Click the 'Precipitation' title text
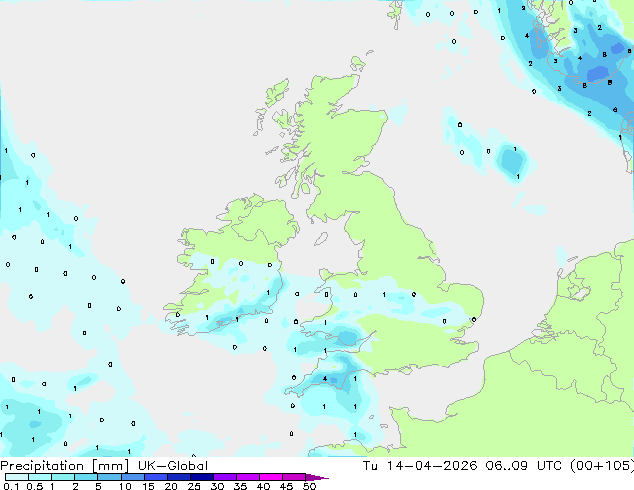 point(42,466)
